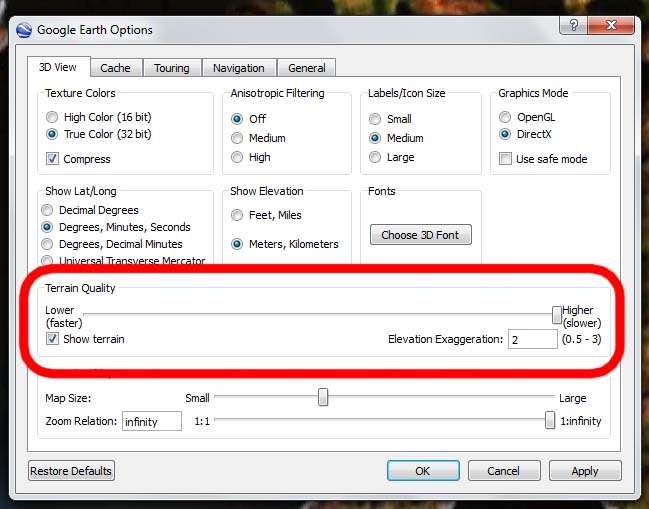Close the Google Earth Options dialog
This screenshot has width=649, height=509.
click(611, 25)
